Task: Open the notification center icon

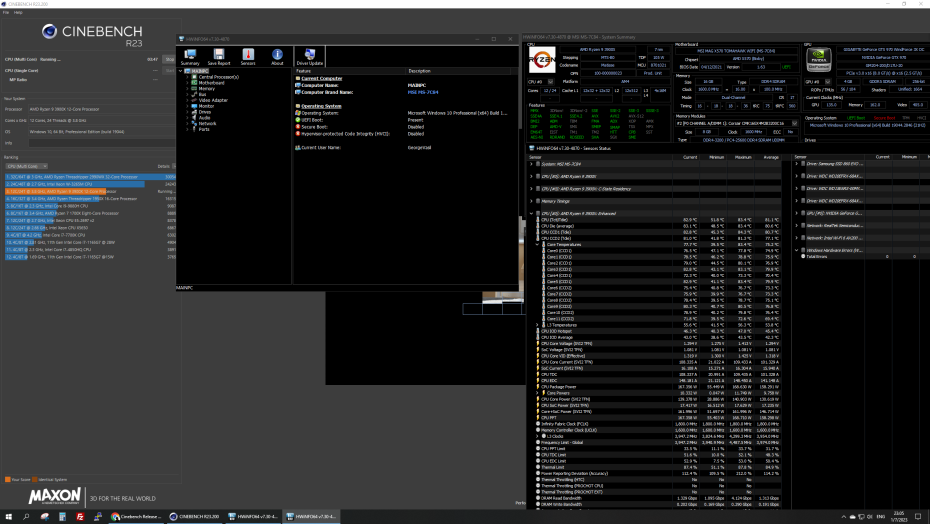Action: pos(918,517)
